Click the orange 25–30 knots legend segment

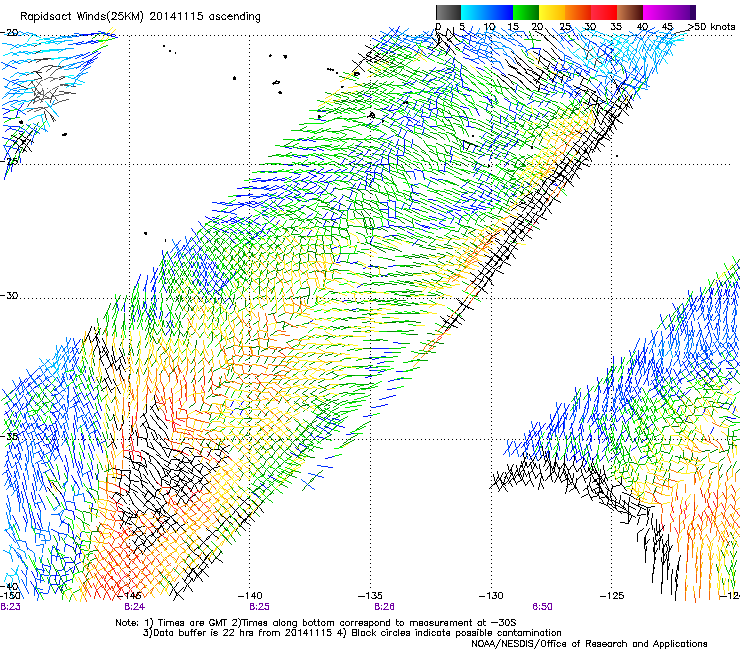point(578,12)
